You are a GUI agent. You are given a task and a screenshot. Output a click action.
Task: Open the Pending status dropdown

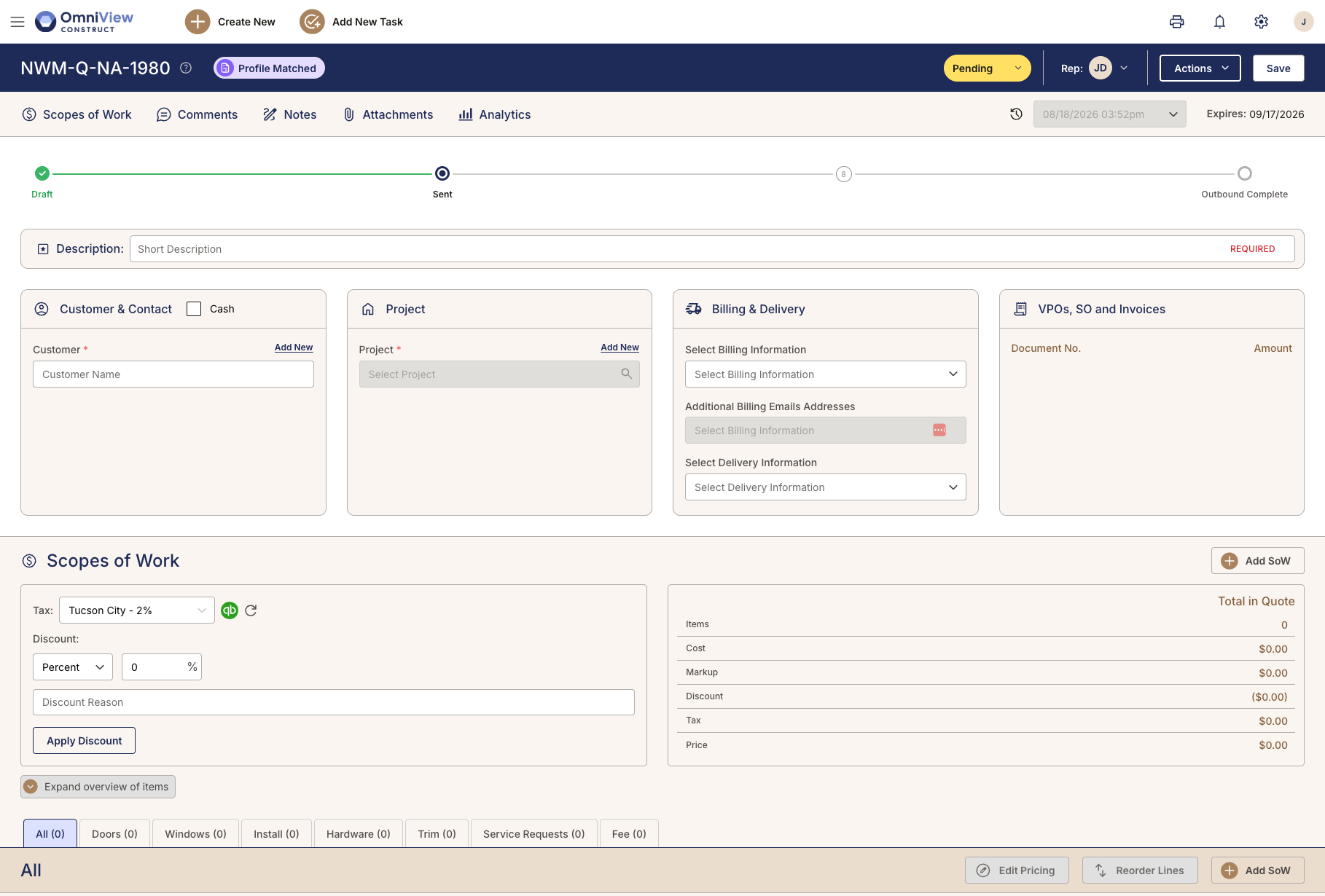(x=987, y=68)
